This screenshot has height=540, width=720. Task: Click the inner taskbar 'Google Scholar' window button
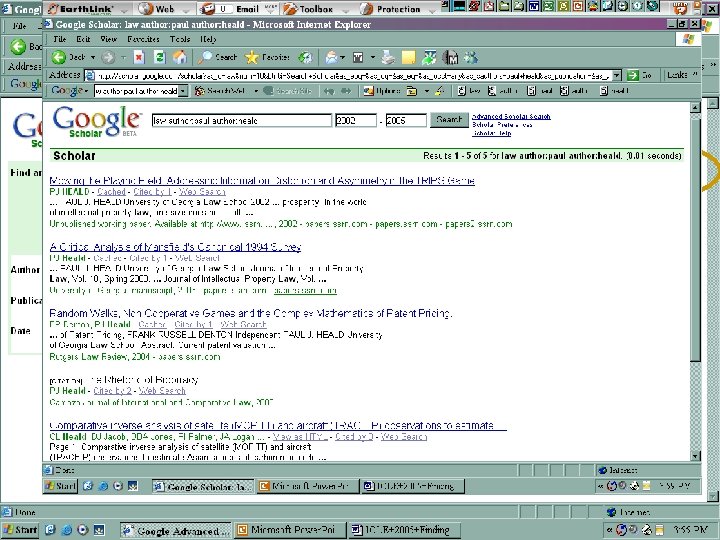[203, 486]
